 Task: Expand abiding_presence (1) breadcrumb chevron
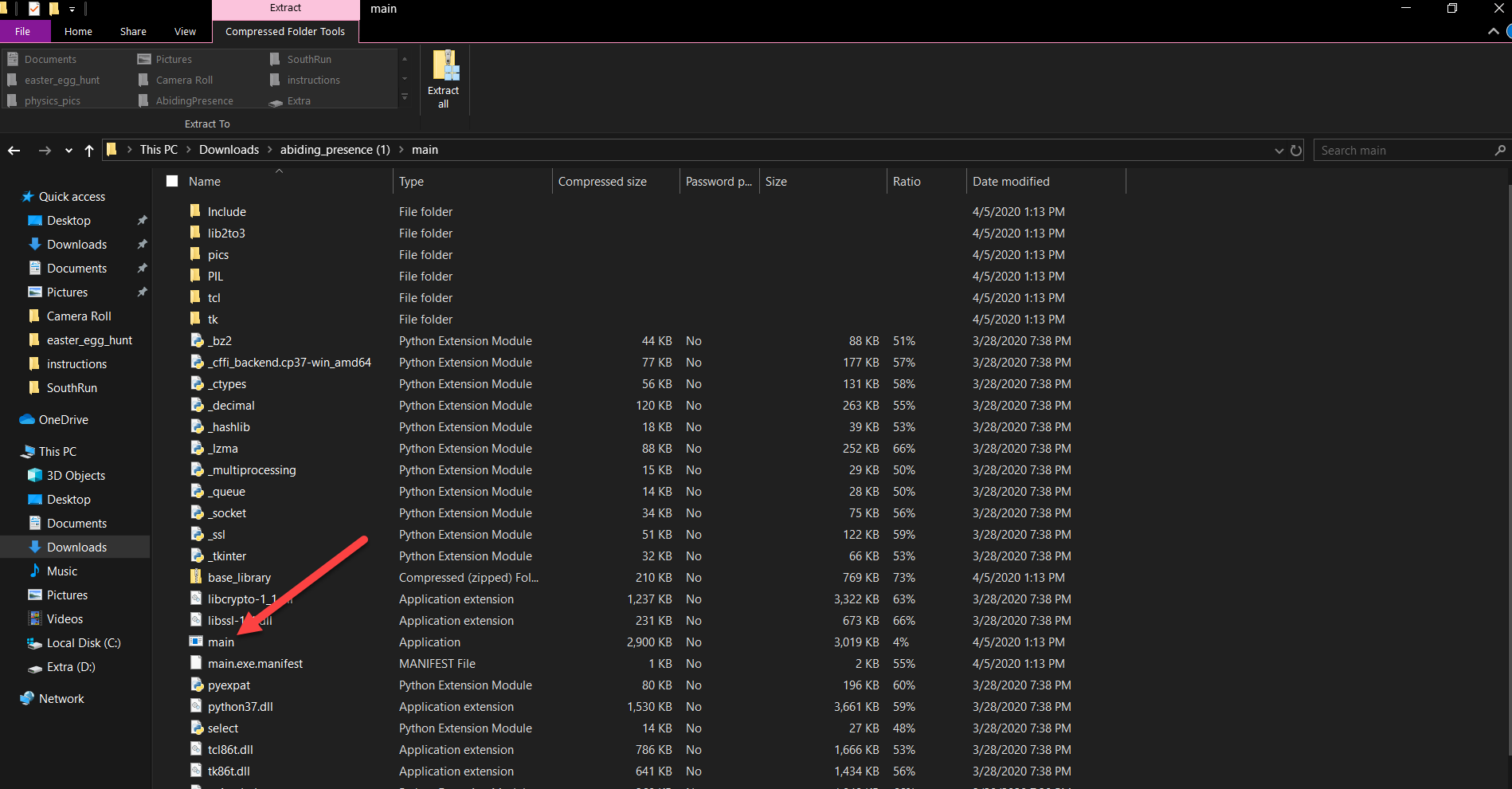tap(402, 150)
